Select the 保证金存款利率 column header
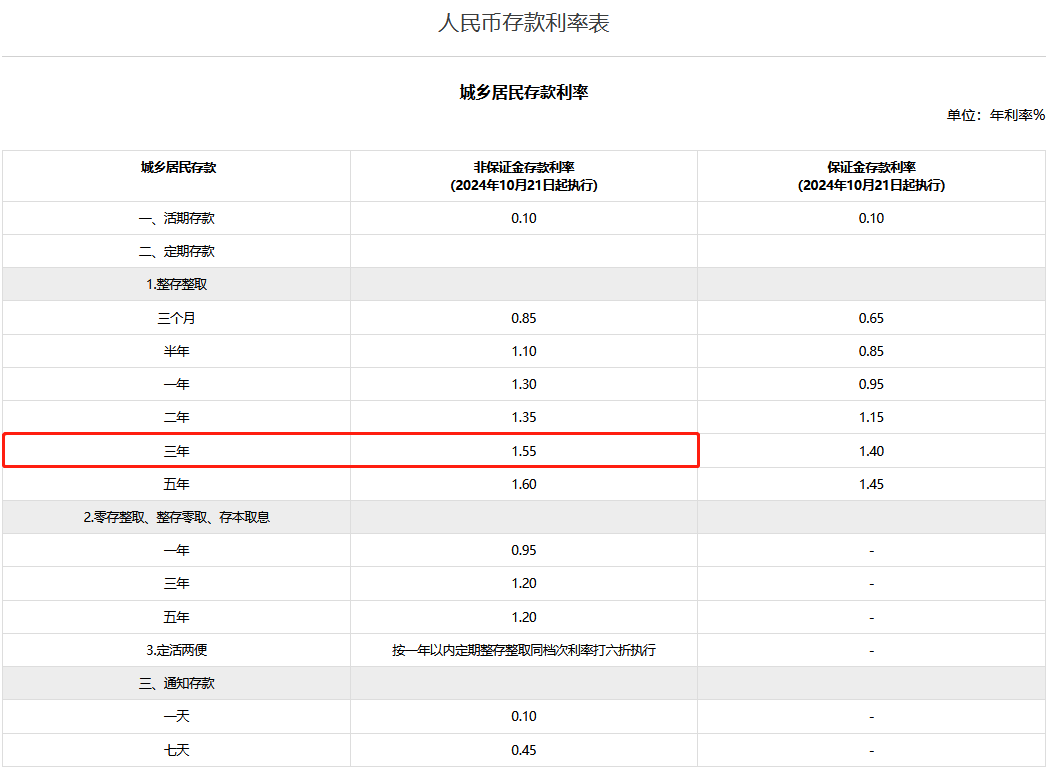1051x770 pixels. click(x=871, y=176)
